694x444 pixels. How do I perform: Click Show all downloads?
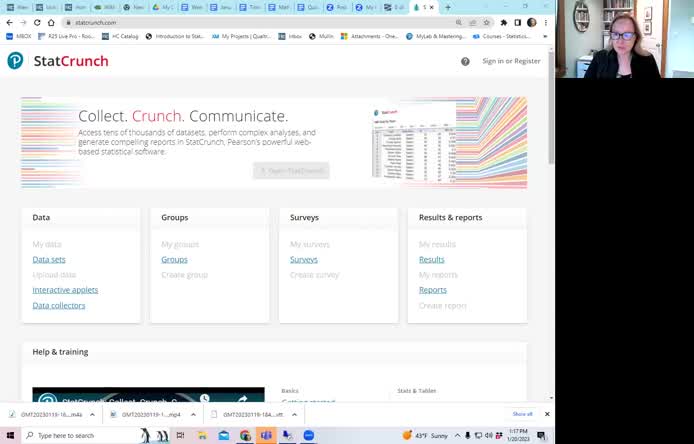point(522,414)
